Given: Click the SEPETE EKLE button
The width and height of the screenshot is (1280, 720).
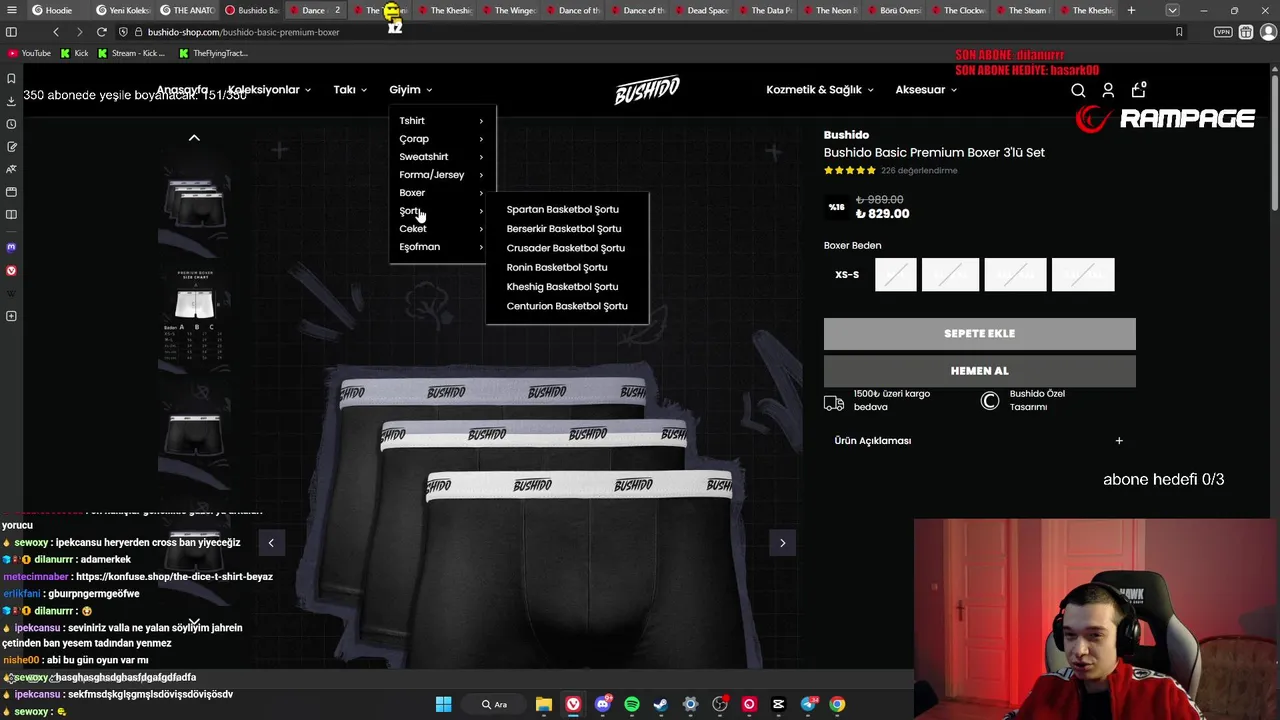Looking at the screenshot, I should click(979, 334).
